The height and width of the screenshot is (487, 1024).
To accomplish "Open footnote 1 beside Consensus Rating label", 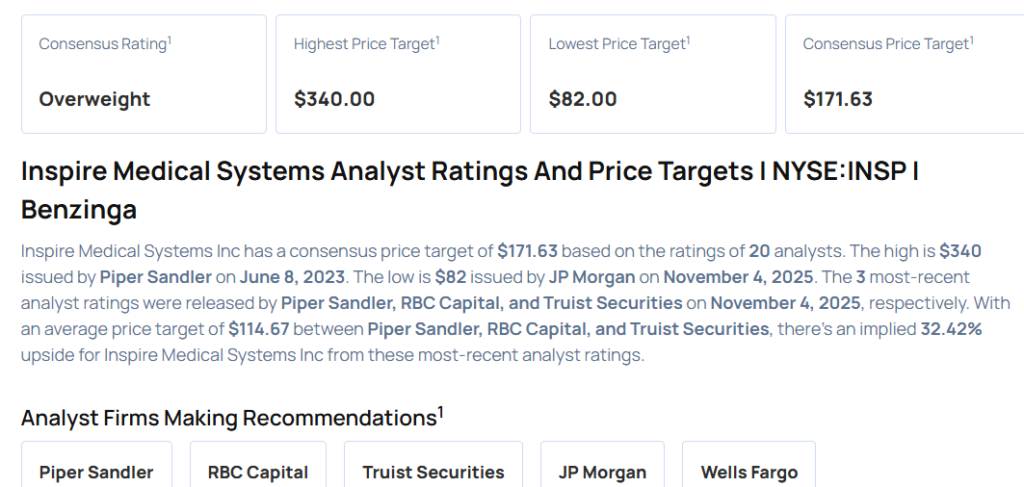I will (x=170, y=40).
